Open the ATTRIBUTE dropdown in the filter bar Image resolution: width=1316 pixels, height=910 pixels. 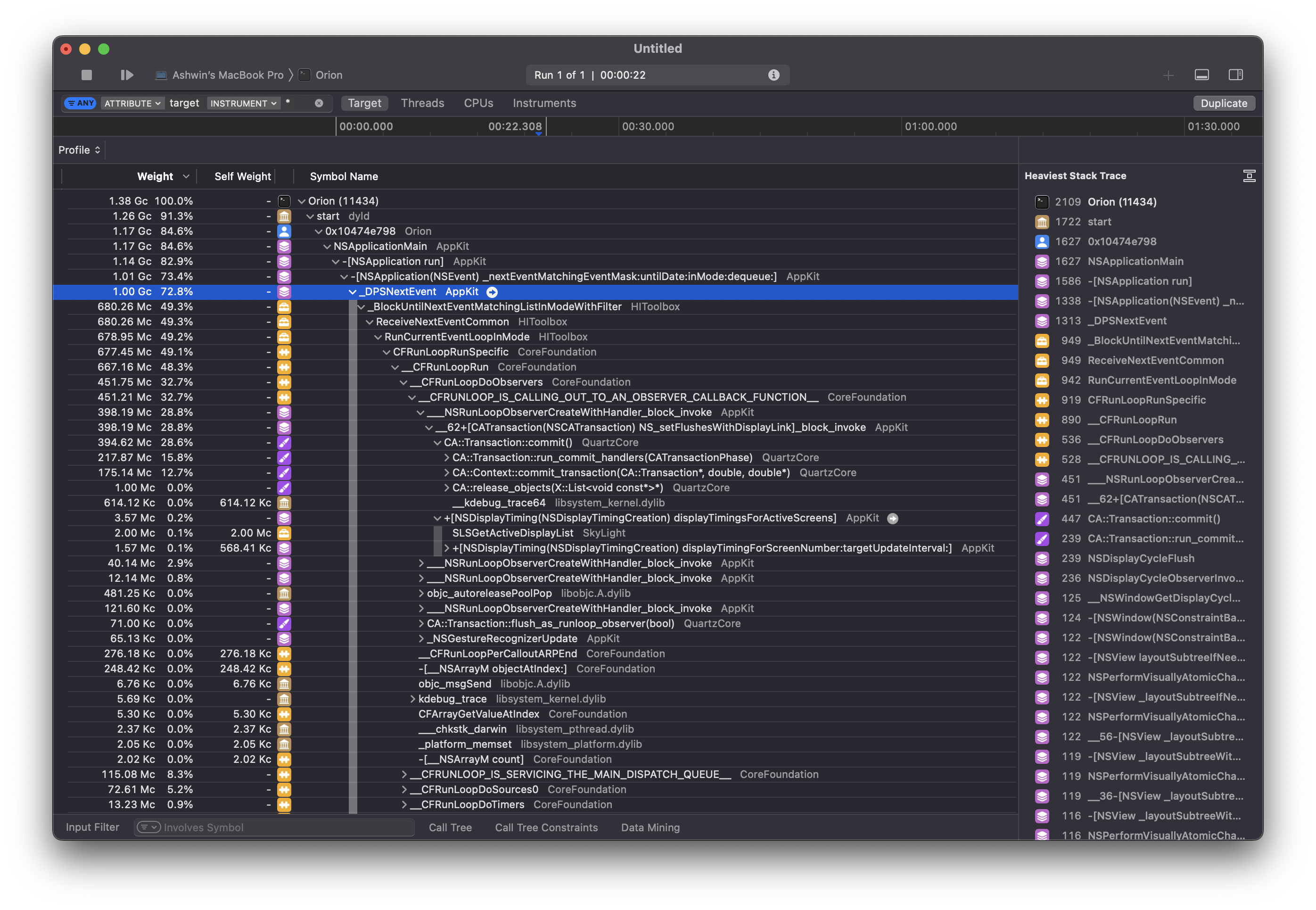(132, 103)
